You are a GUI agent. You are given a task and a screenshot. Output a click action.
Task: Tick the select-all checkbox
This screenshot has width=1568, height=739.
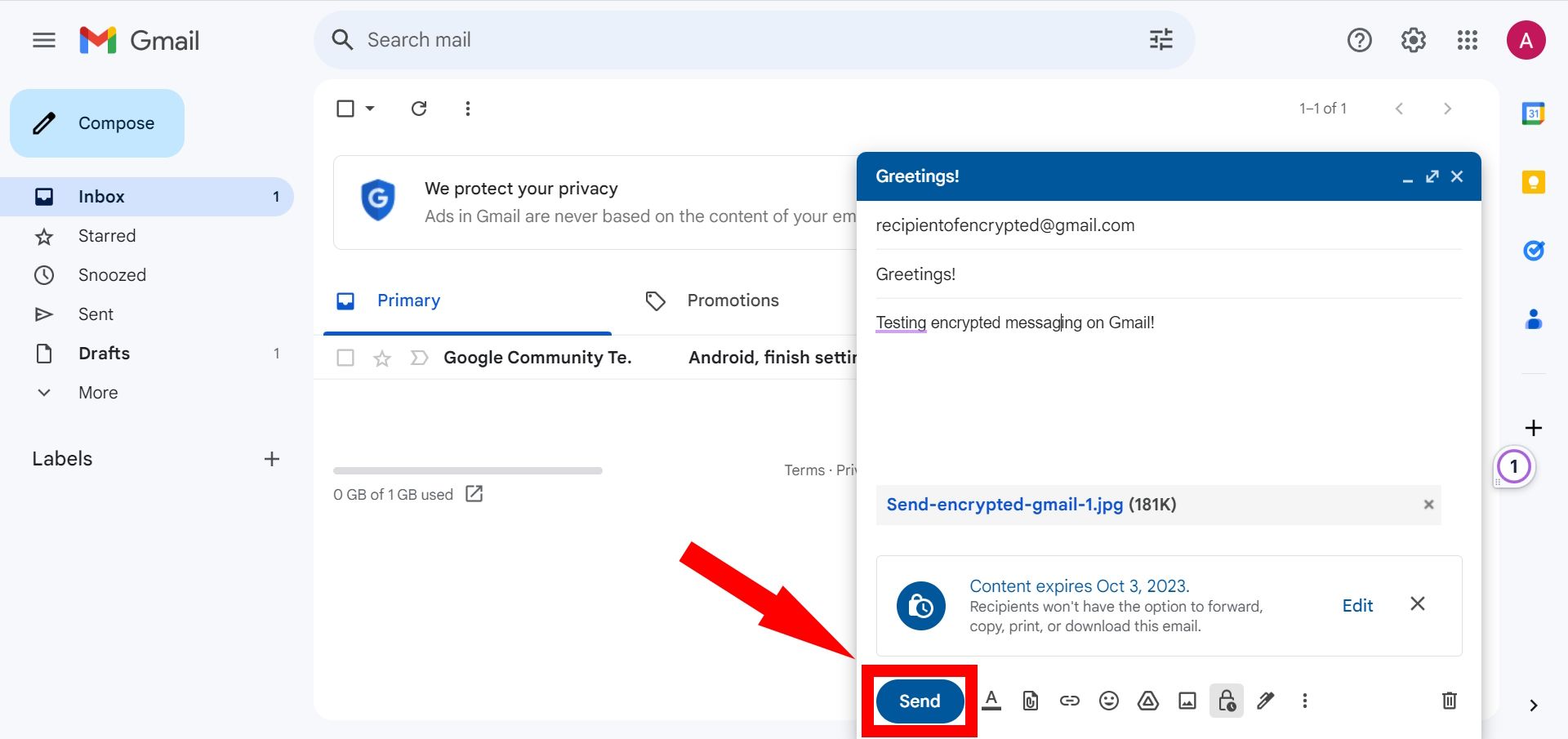[345, 109]
